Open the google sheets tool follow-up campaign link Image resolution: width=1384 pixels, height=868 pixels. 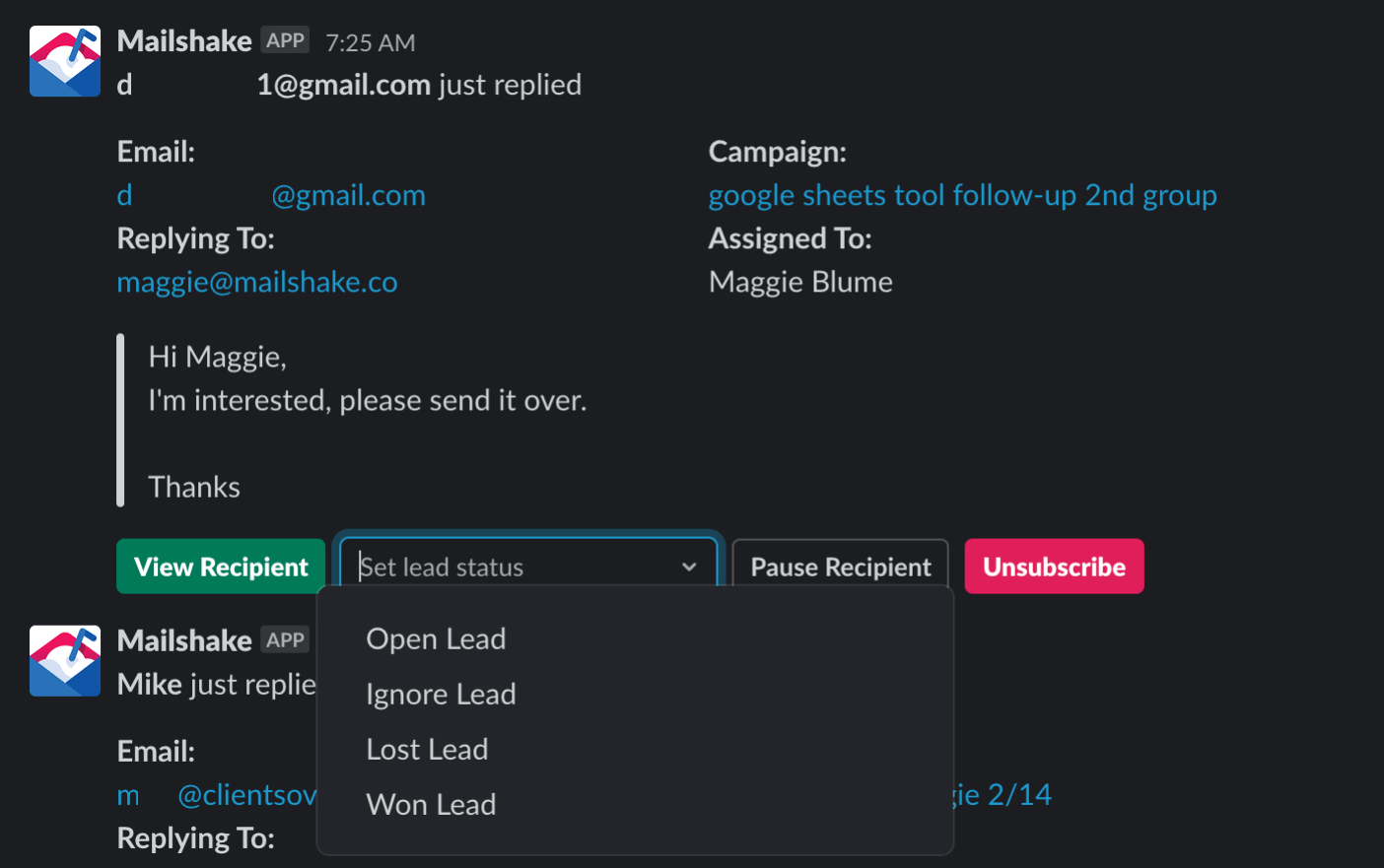tap(962, 196)
